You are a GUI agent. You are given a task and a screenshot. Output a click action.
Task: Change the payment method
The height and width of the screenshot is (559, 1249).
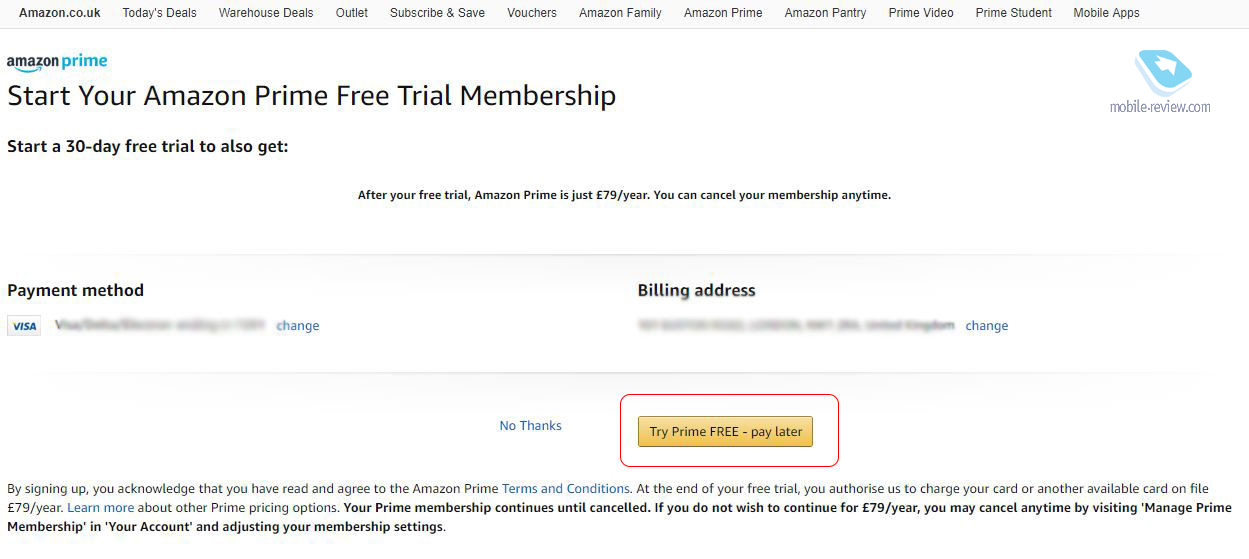pyautogui.click(x=298, y=326)
